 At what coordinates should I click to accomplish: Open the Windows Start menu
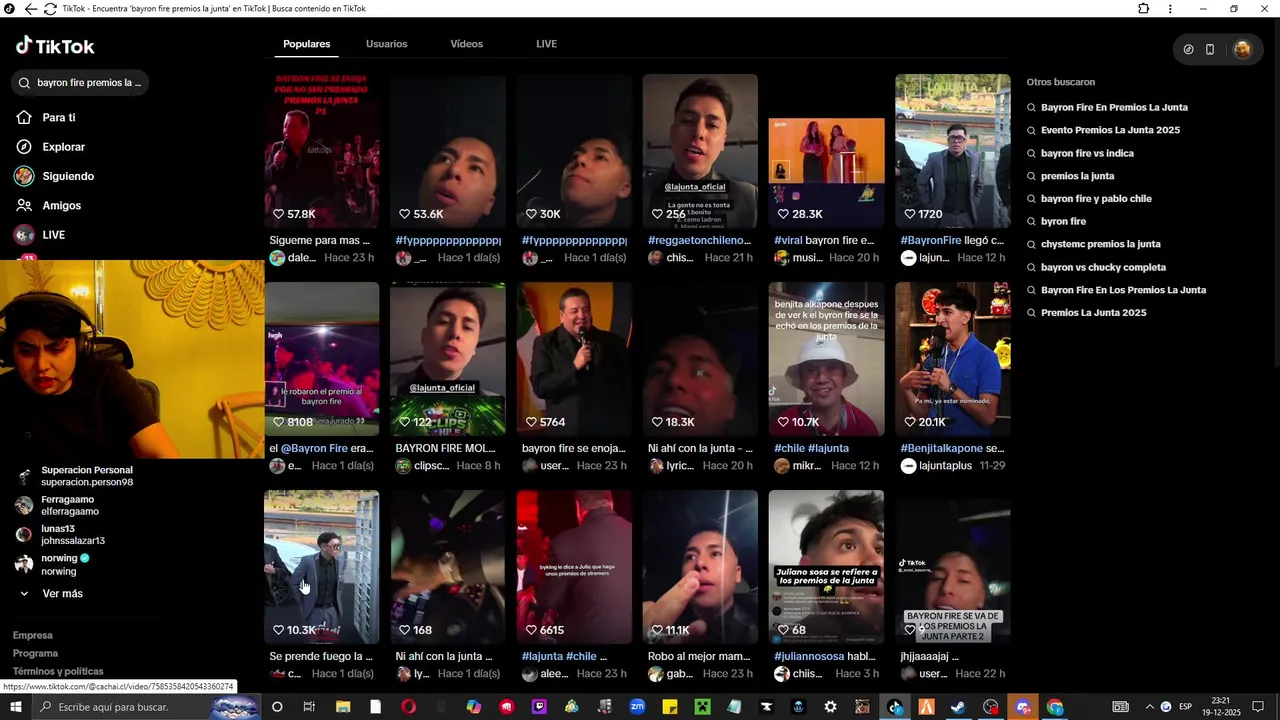tap(15, 707)
